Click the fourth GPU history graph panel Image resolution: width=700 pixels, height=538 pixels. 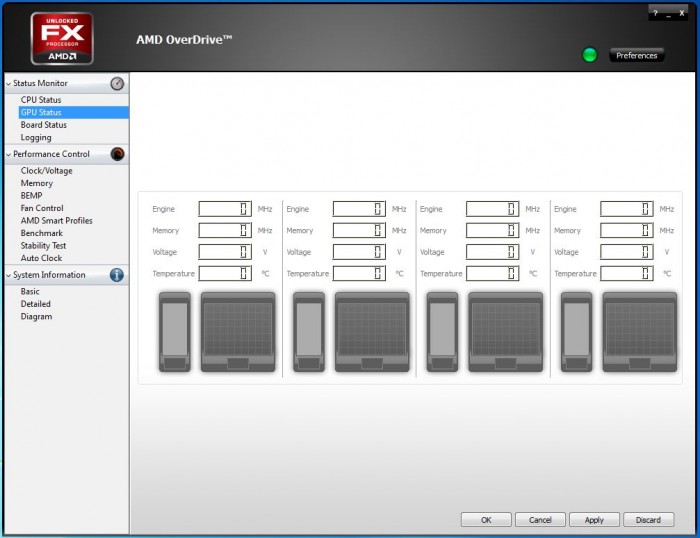(x=640, y=332)
